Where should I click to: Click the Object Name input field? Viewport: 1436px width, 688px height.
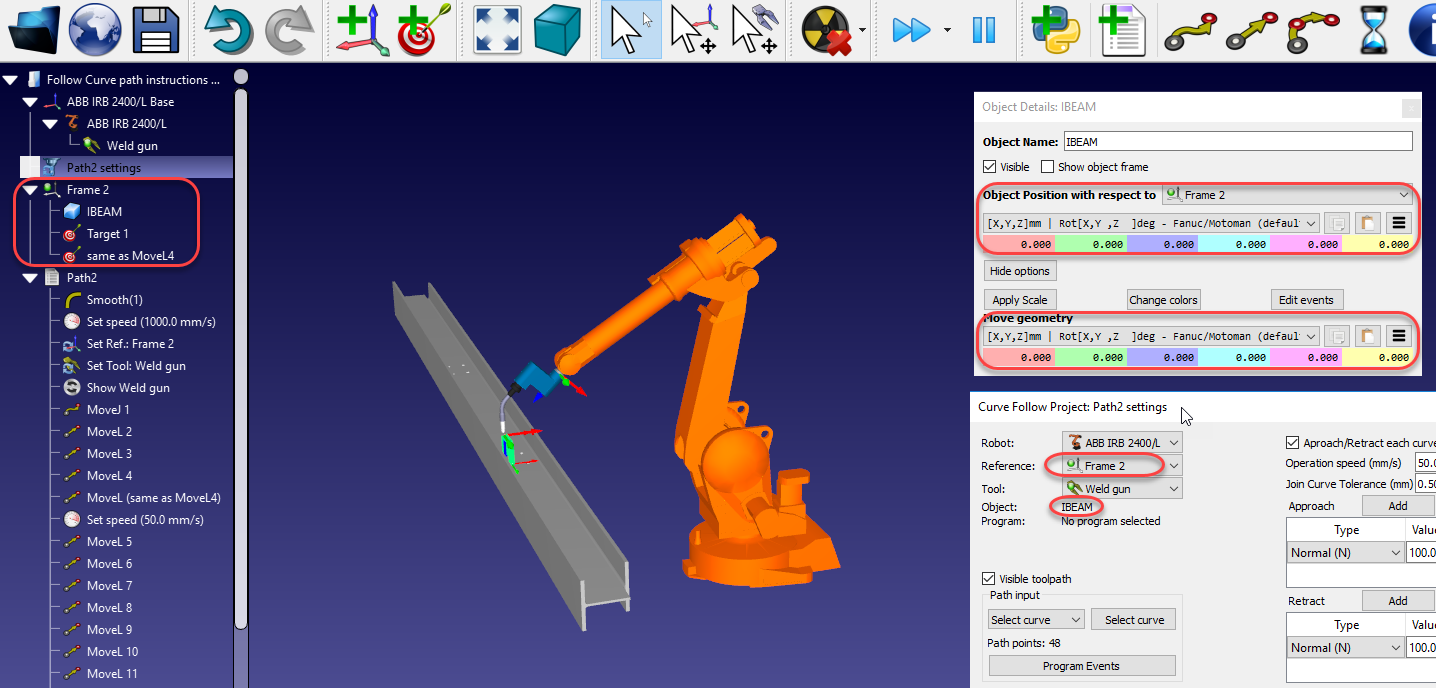pos(1237,142)
